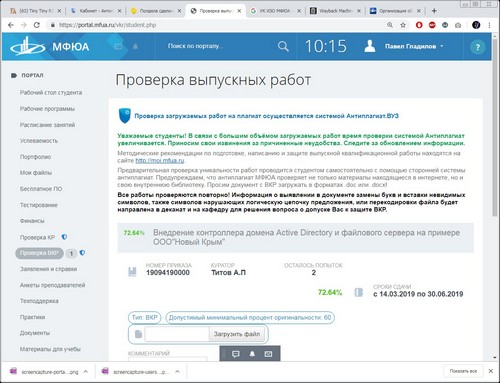Viewport: 500px width, 383px height.
Task: Follow the moi.mfua.ru link
Action: [x=160, y=161]
